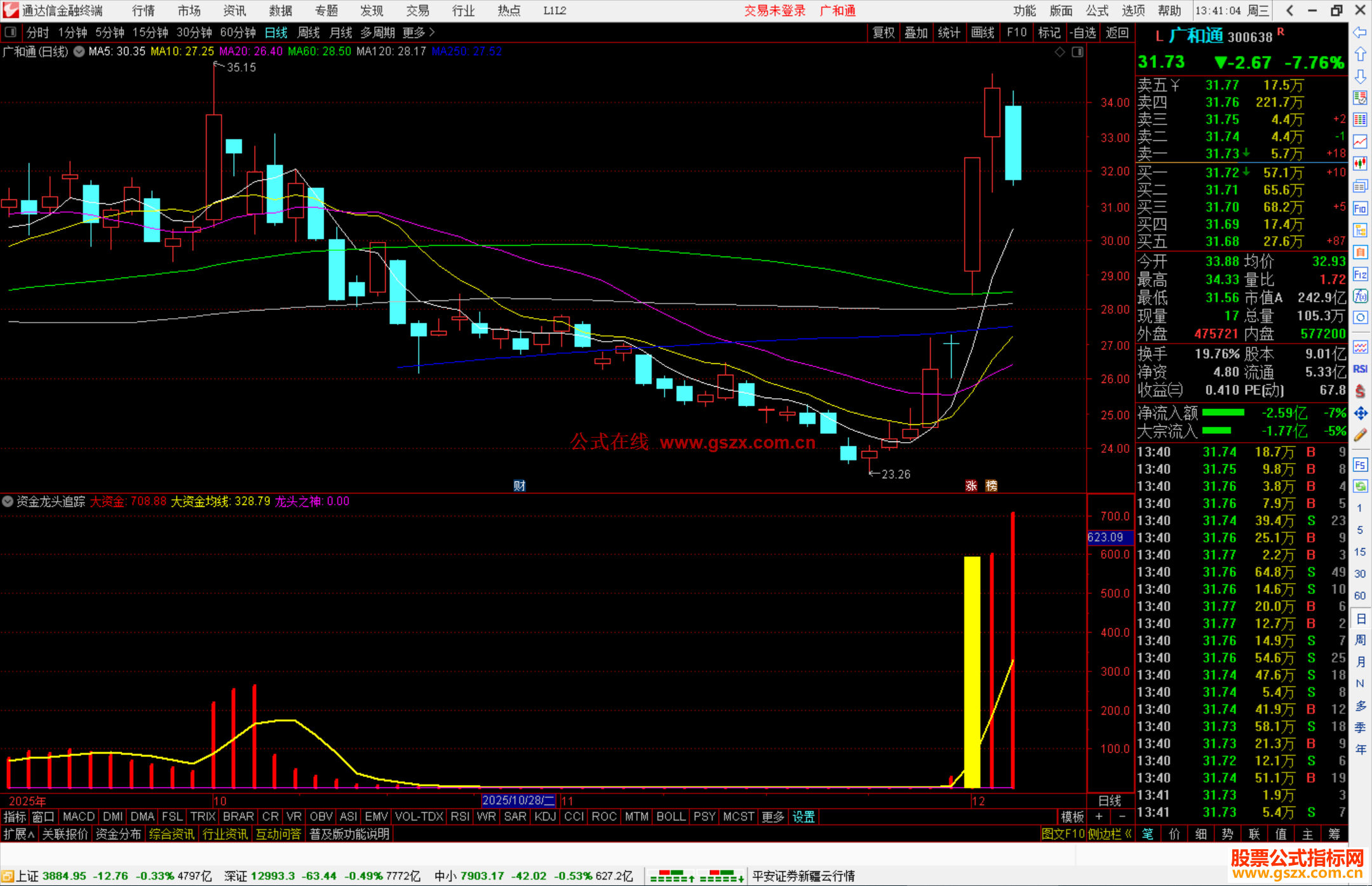Select the pencil drawing tool icon
The width and height of the screenshot is (1372, 886).
1360,435
